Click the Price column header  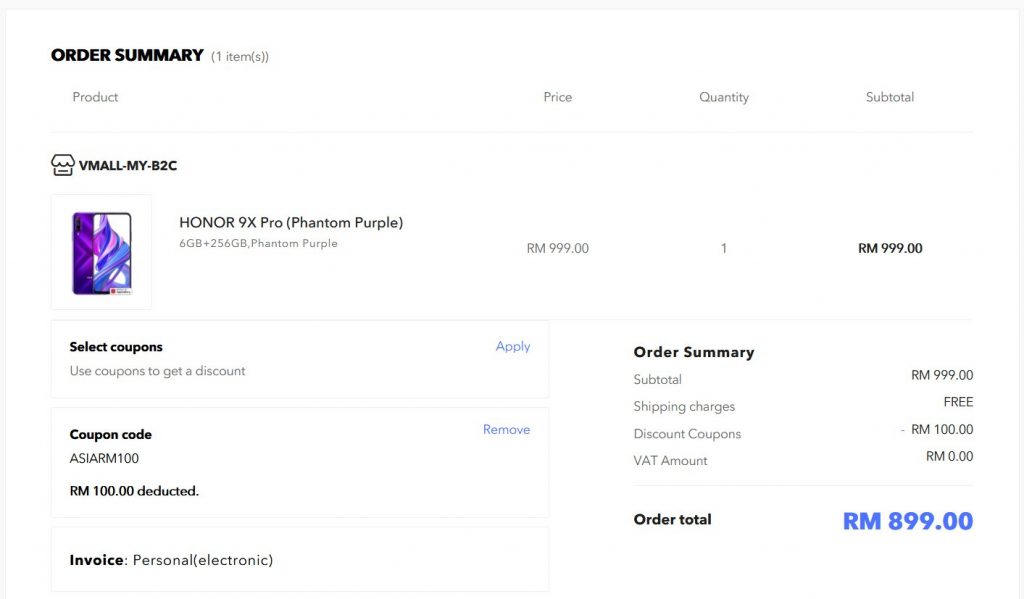(558, 97)
